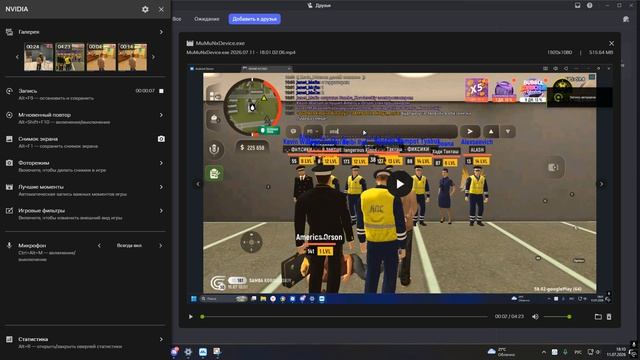Click Добавить в друзья button
This screenshot has height=360, width=640.
coord(254,19)
